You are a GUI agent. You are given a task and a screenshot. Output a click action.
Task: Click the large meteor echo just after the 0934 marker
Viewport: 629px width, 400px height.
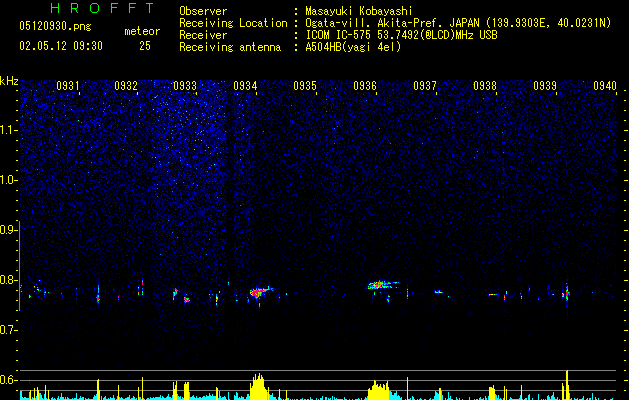click(x=261, y=292)
